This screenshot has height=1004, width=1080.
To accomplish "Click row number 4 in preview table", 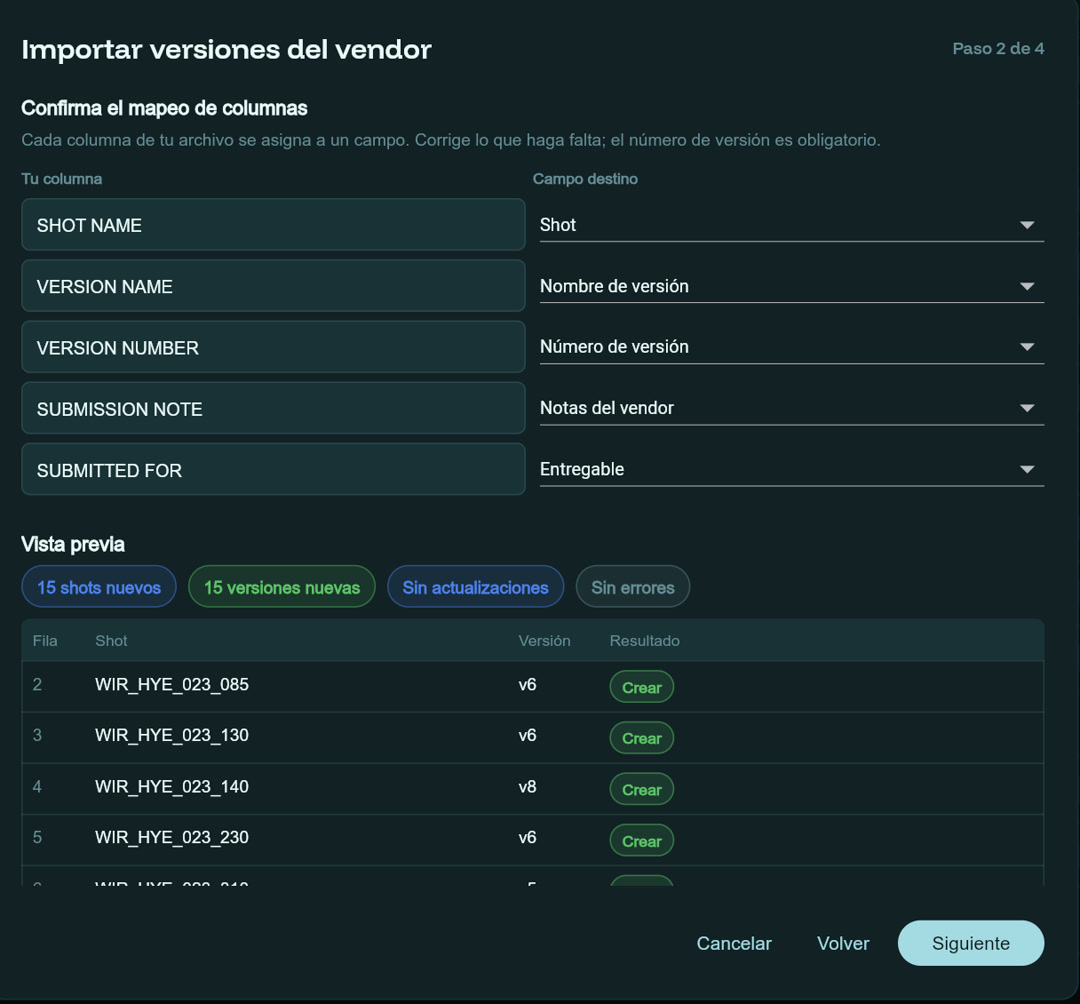I will (x=37, y=786).
